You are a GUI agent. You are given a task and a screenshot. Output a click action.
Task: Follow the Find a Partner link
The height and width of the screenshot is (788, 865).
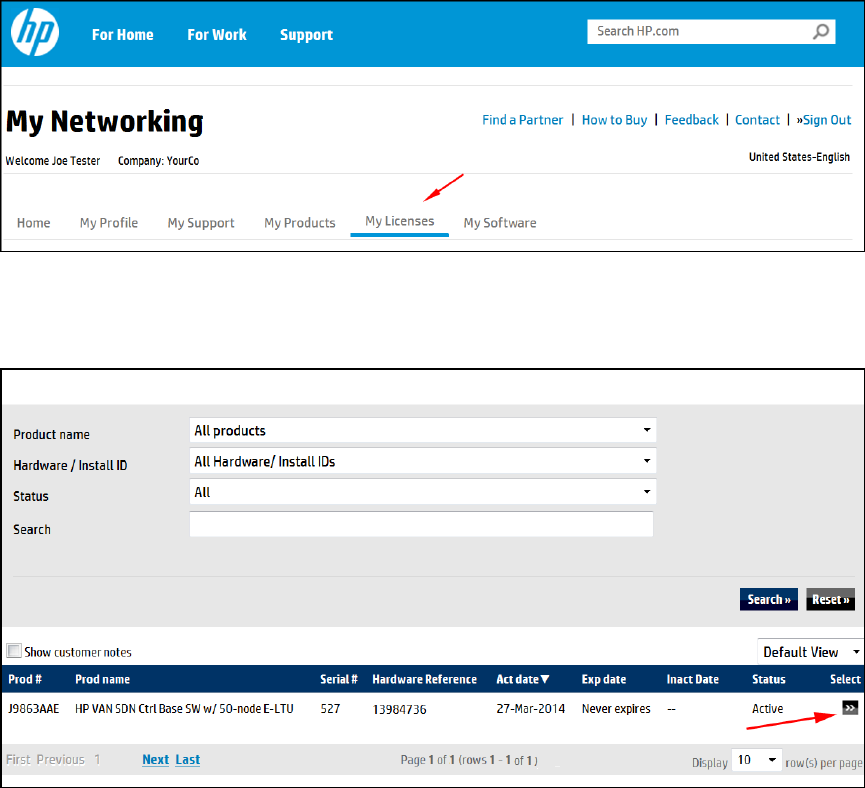[522, 120]
